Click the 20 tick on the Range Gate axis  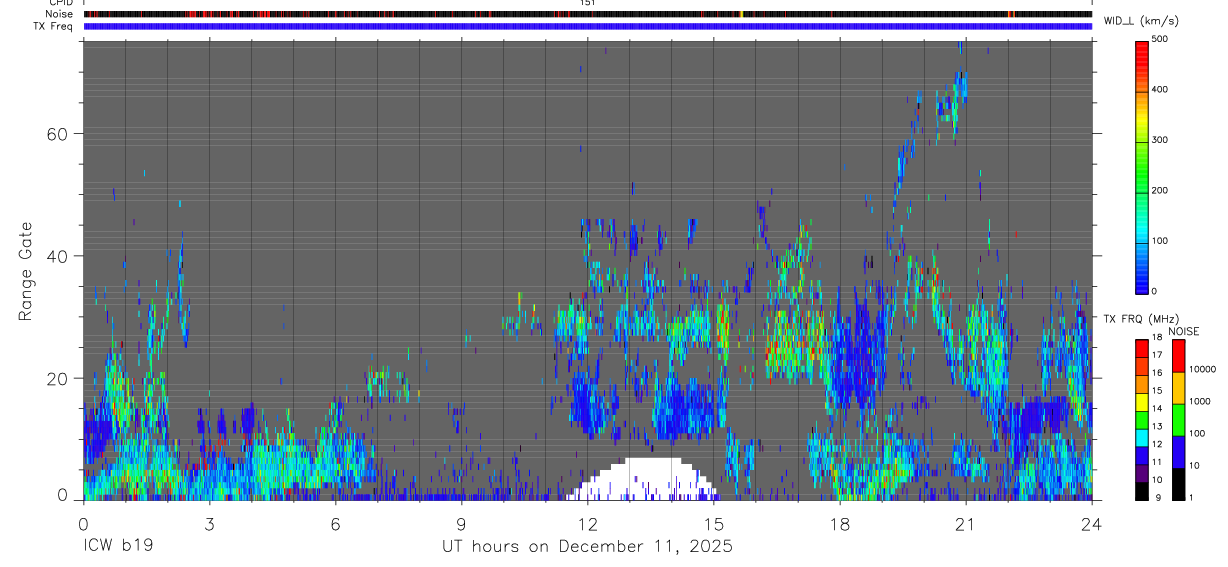pos(57,378)
